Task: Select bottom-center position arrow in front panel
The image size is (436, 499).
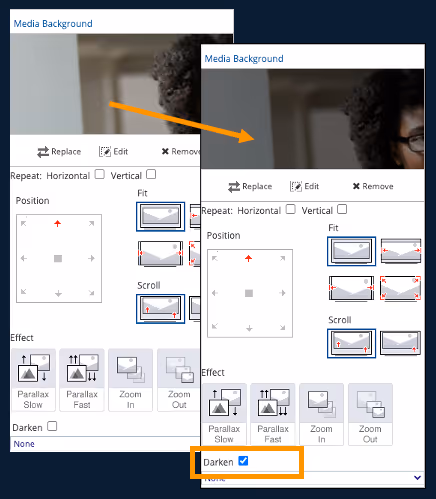Action: 249,328
